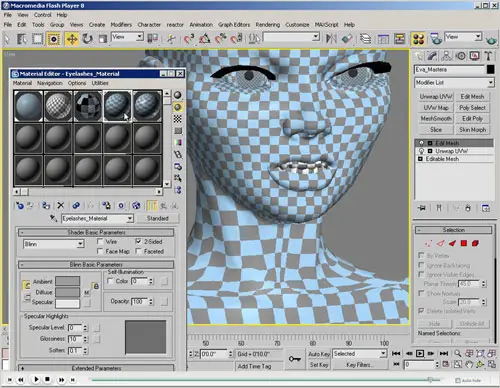Screen dimensions: 500x388
Task: Select Element sub-object level cube icon
Action: [x=475, y=243]
